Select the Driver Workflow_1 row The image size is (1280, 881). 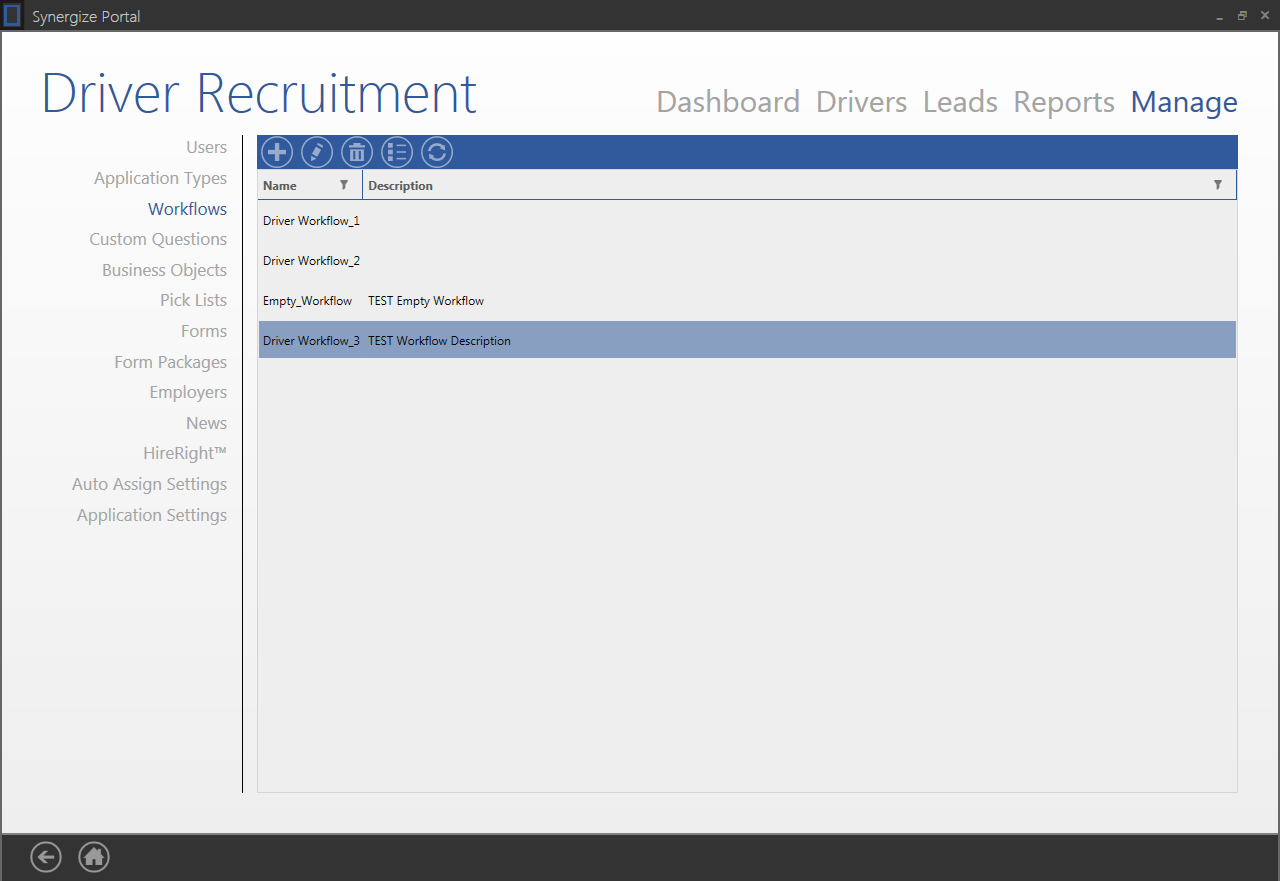[311, 221]
